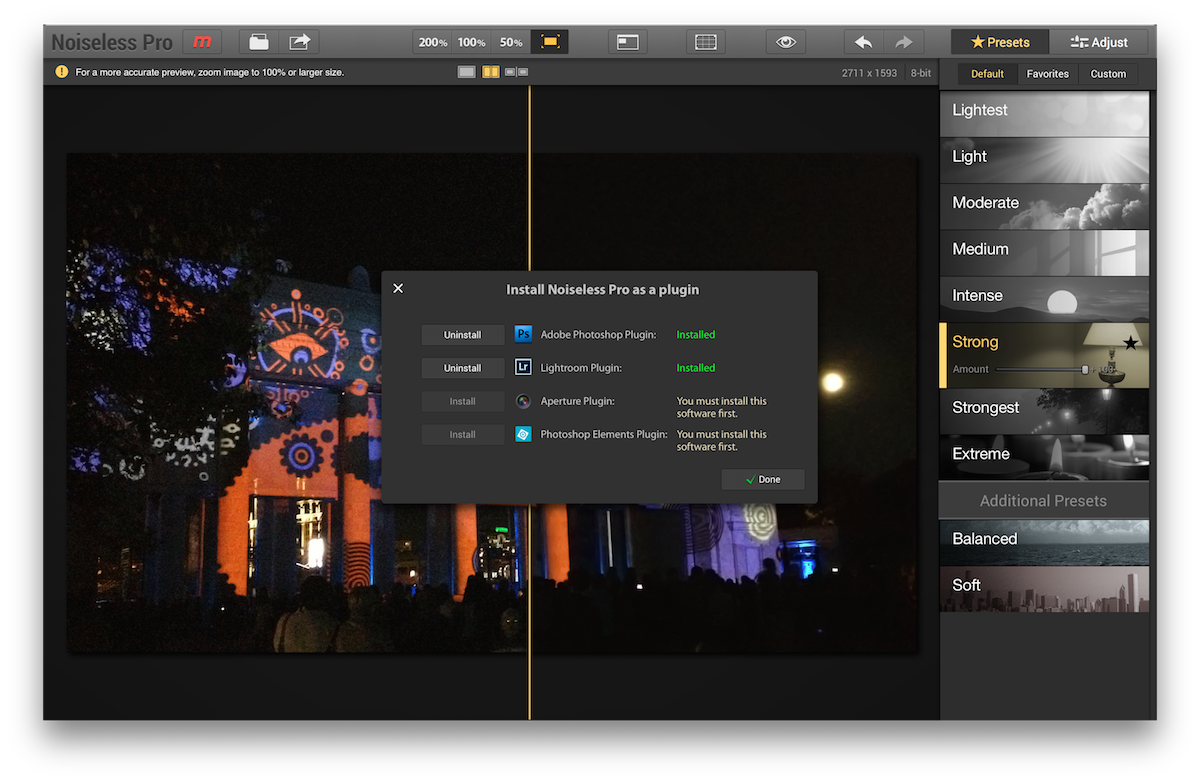The width and height of the screenshot is (1200, 782).
Task: Click the share/export arrow icon
Action: (300, 42)
